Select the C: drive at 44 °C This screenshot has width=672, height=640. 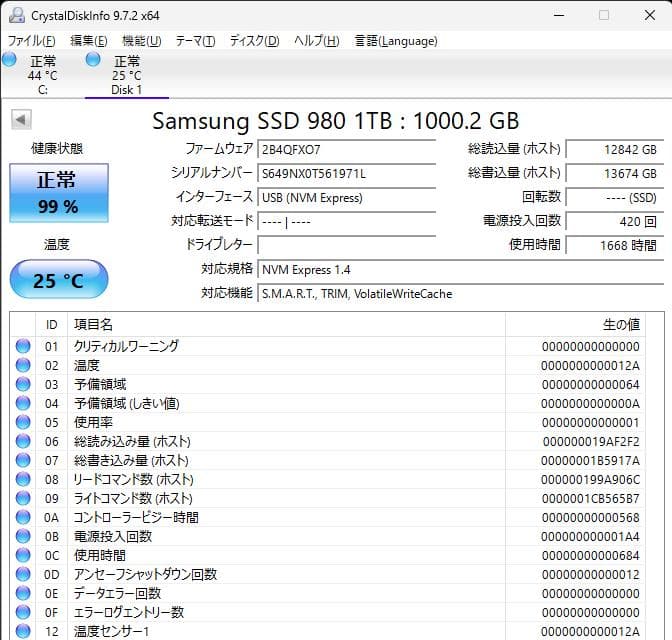[x=42, y=75]
